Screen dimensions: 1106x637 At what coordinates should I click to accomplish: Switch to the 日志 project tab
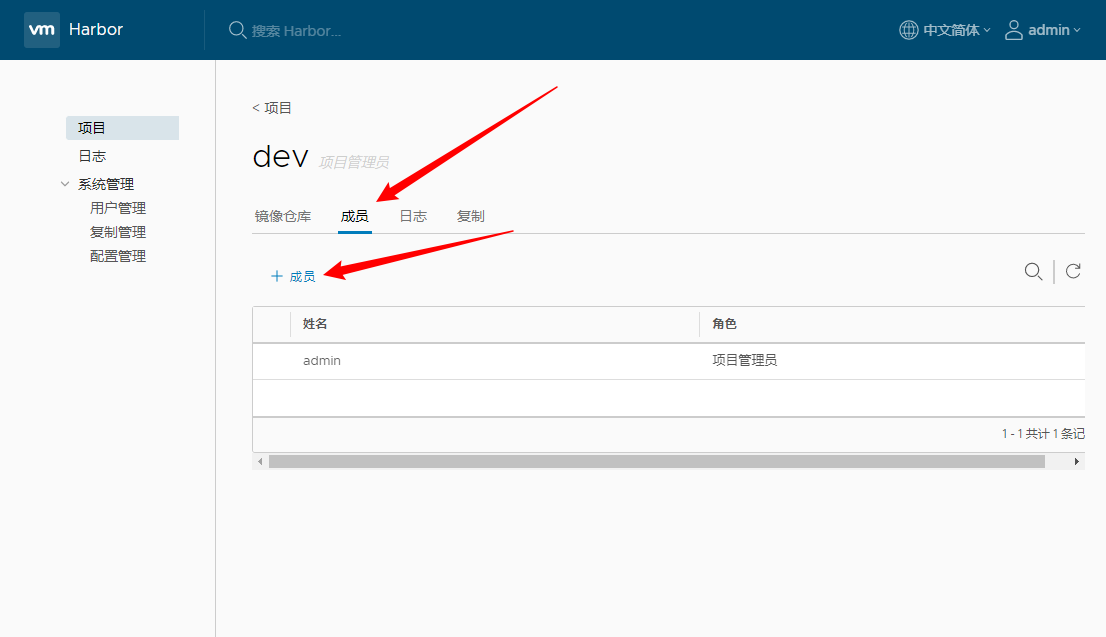click(413, 216)
